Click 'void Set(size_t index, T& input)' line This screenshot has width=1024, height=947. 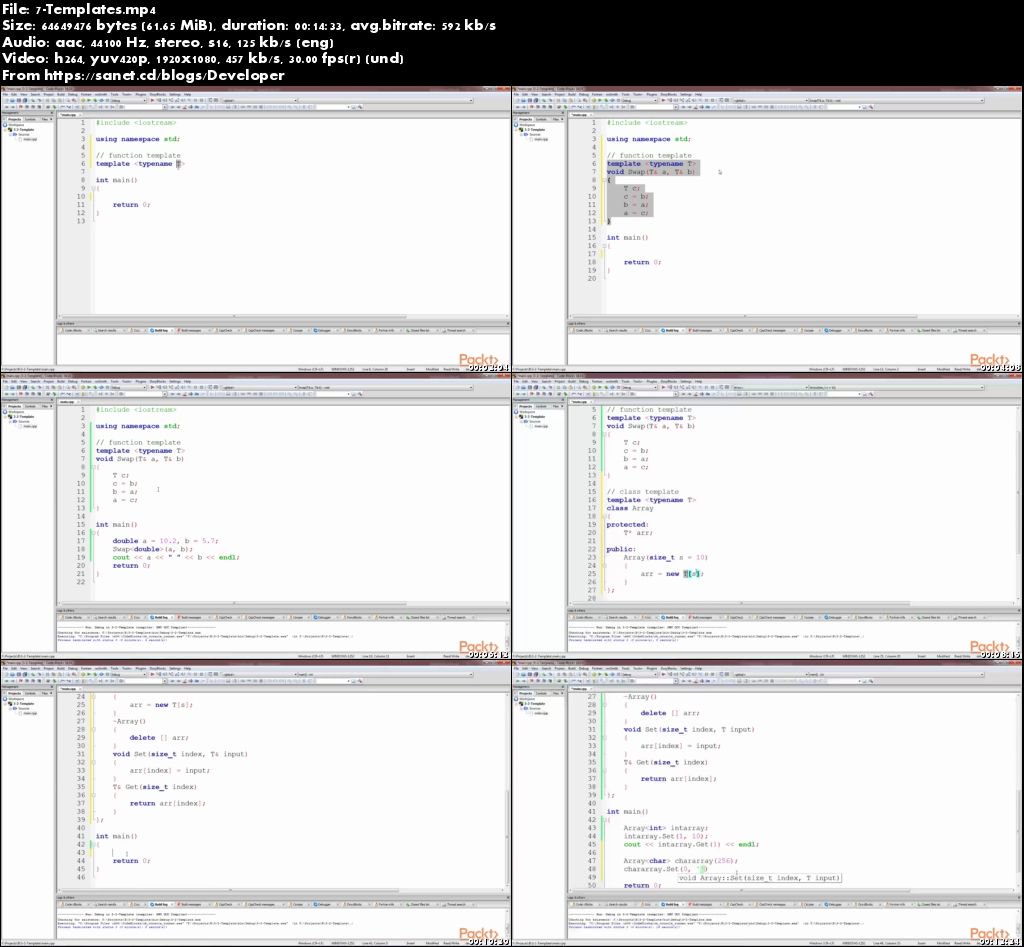(x=180, y=754)
